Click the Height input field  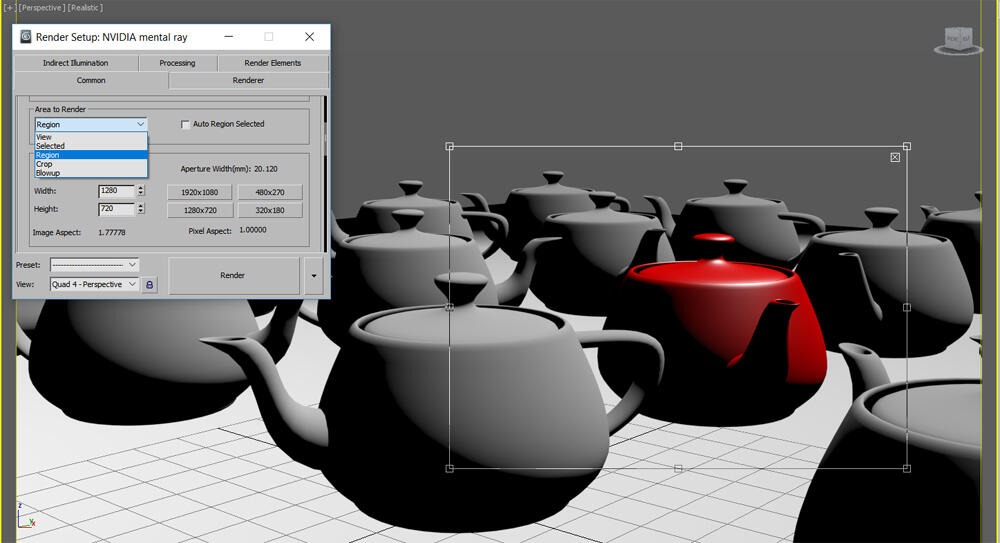[x=115, y=209]
